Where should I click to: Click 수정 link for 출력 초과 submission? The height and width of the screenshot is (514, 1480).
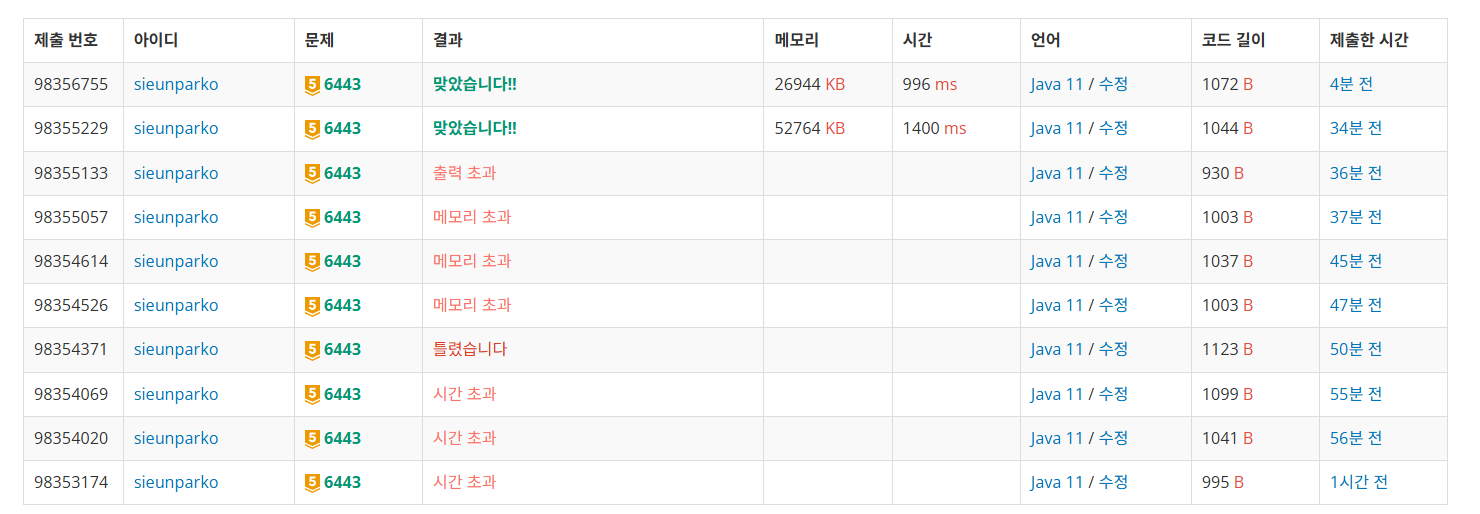1113,173
